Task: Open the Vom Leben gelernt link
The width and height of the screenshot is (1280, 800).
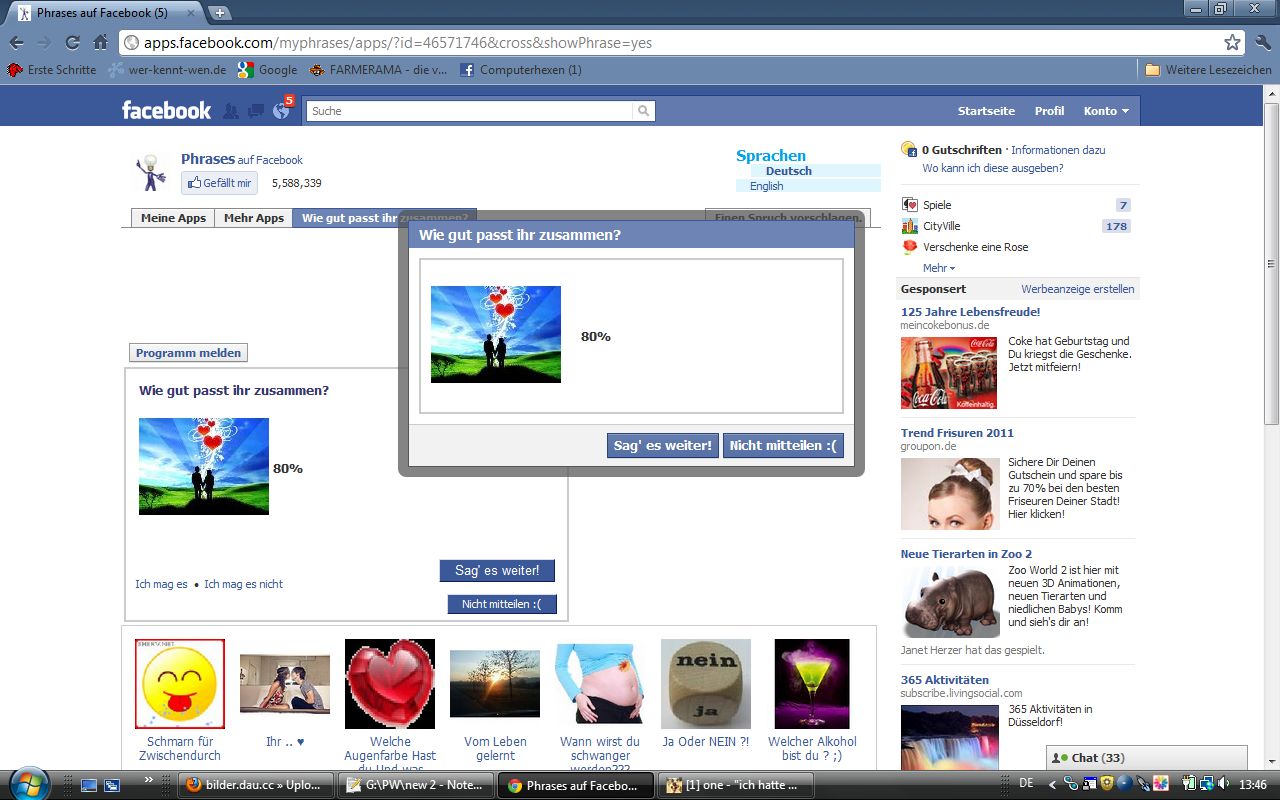Action: [495, 749]
